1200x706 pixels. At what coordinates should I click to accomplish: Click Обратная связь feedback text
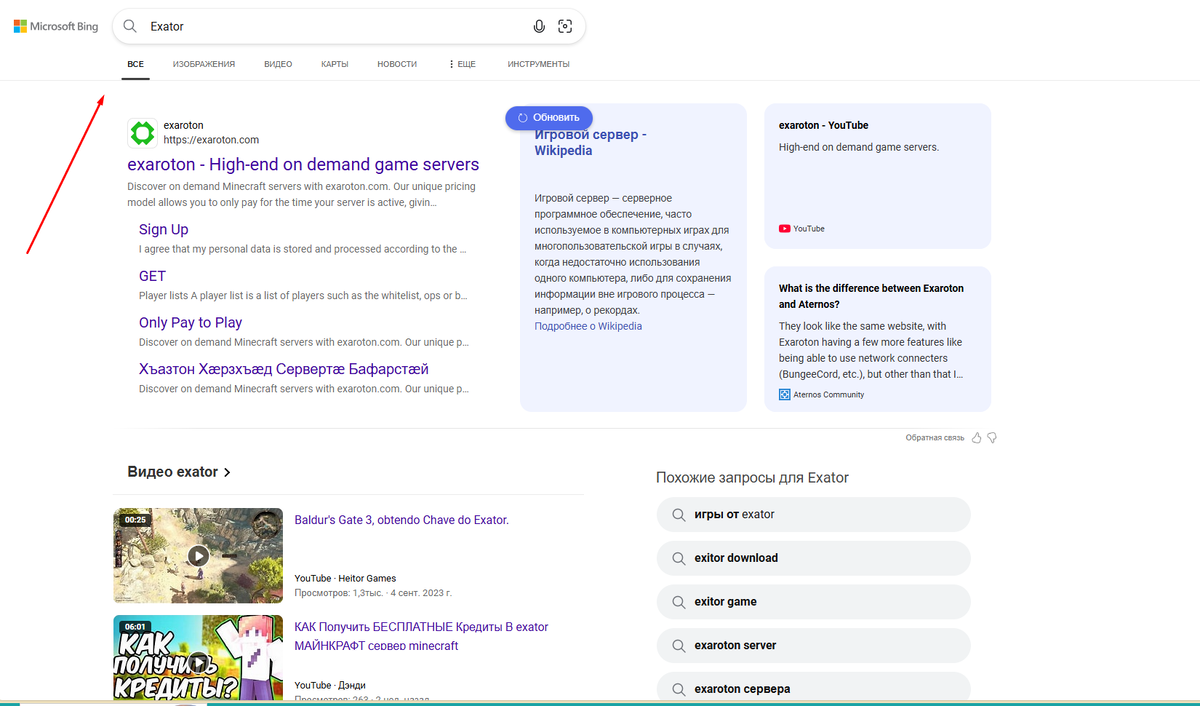coord(935,438)
